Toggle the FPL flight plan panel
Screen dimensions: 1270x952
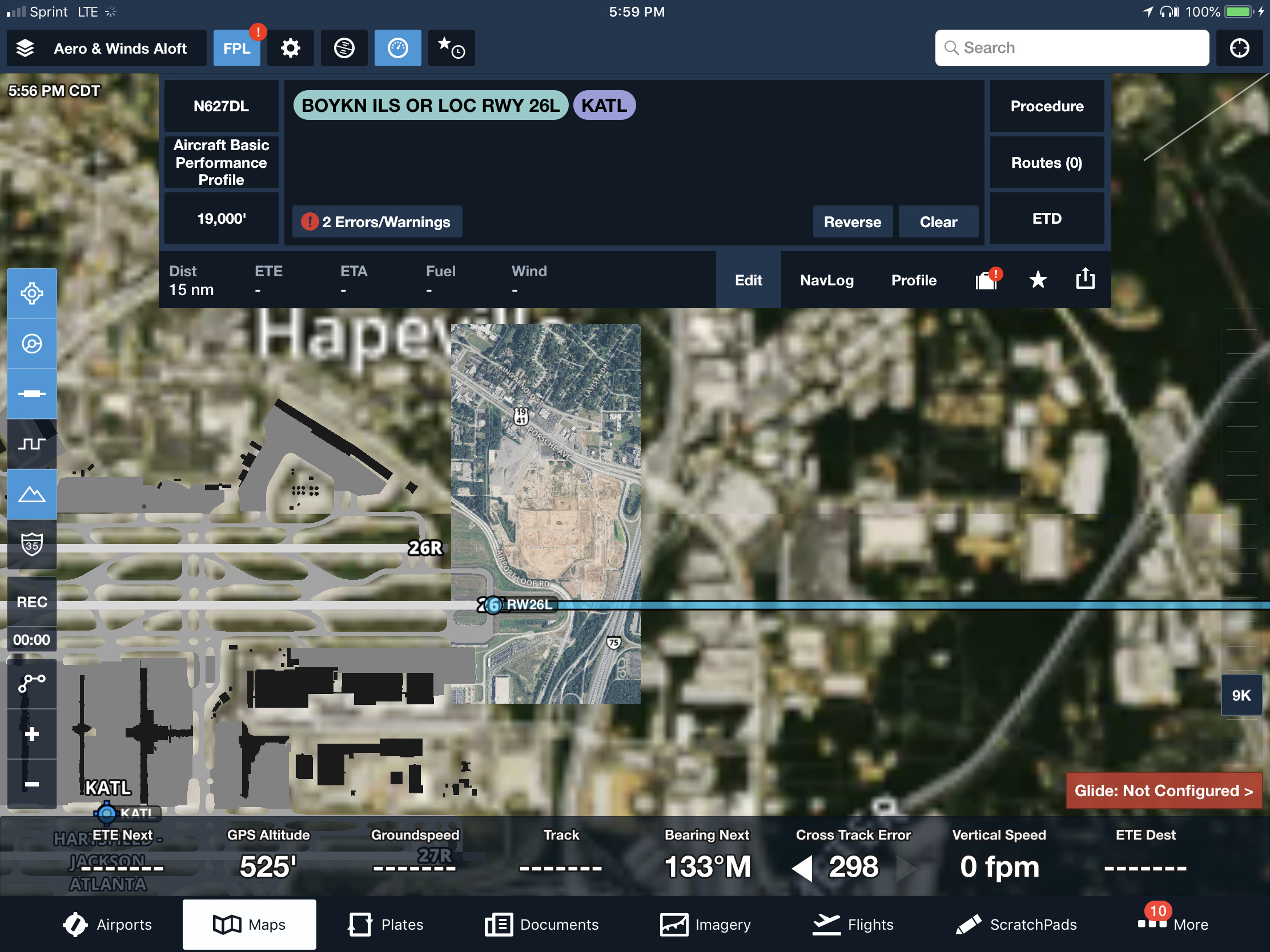236,48
